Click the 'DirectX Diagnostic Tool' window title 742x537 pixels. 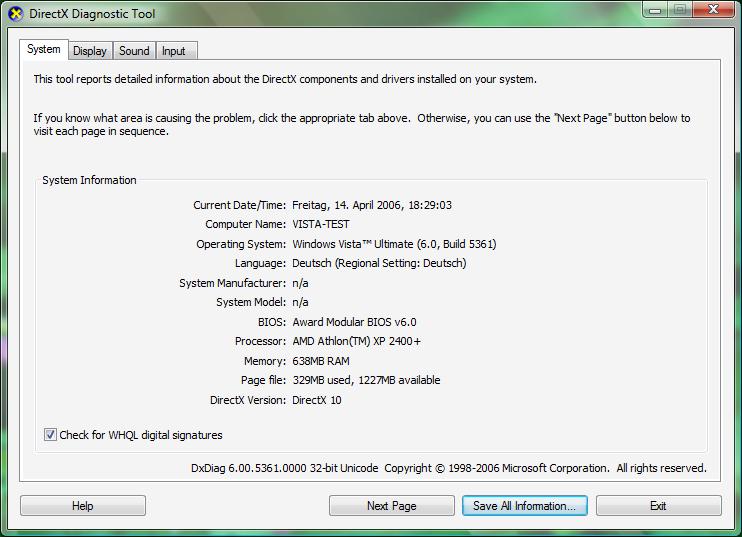[x=92, y=14]
